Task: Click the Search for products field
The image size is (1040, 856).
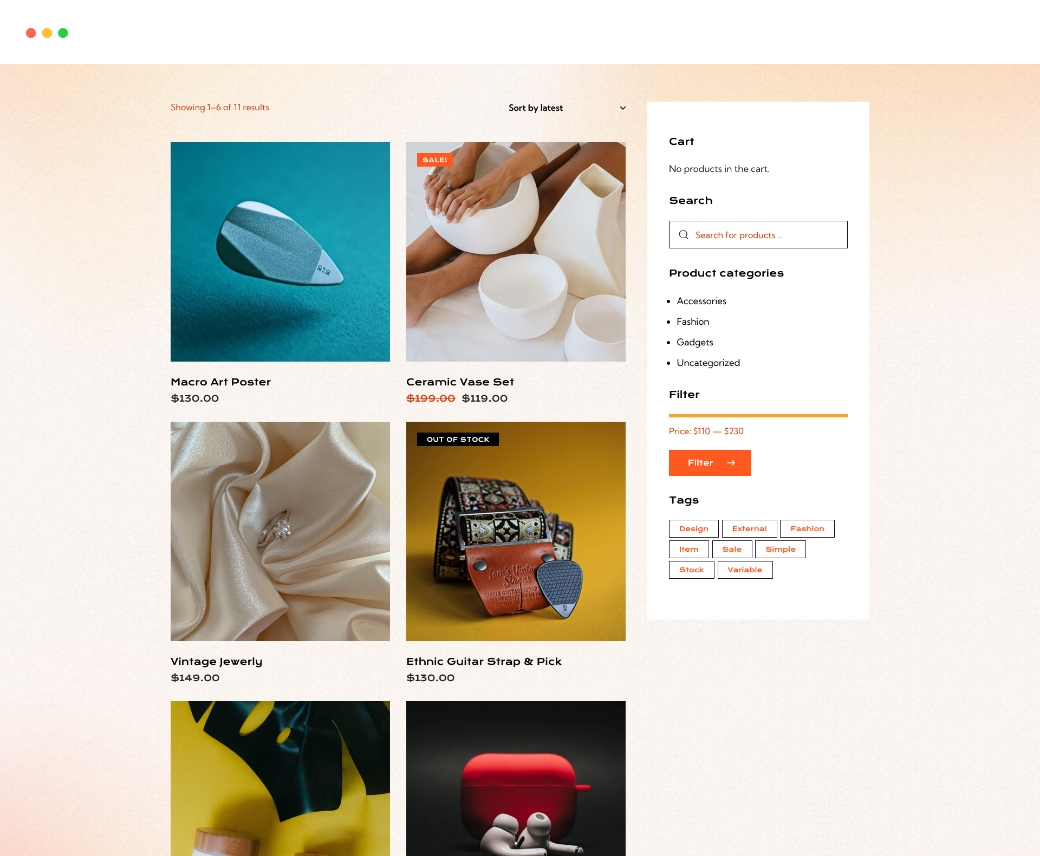Action: coord(758,235)
